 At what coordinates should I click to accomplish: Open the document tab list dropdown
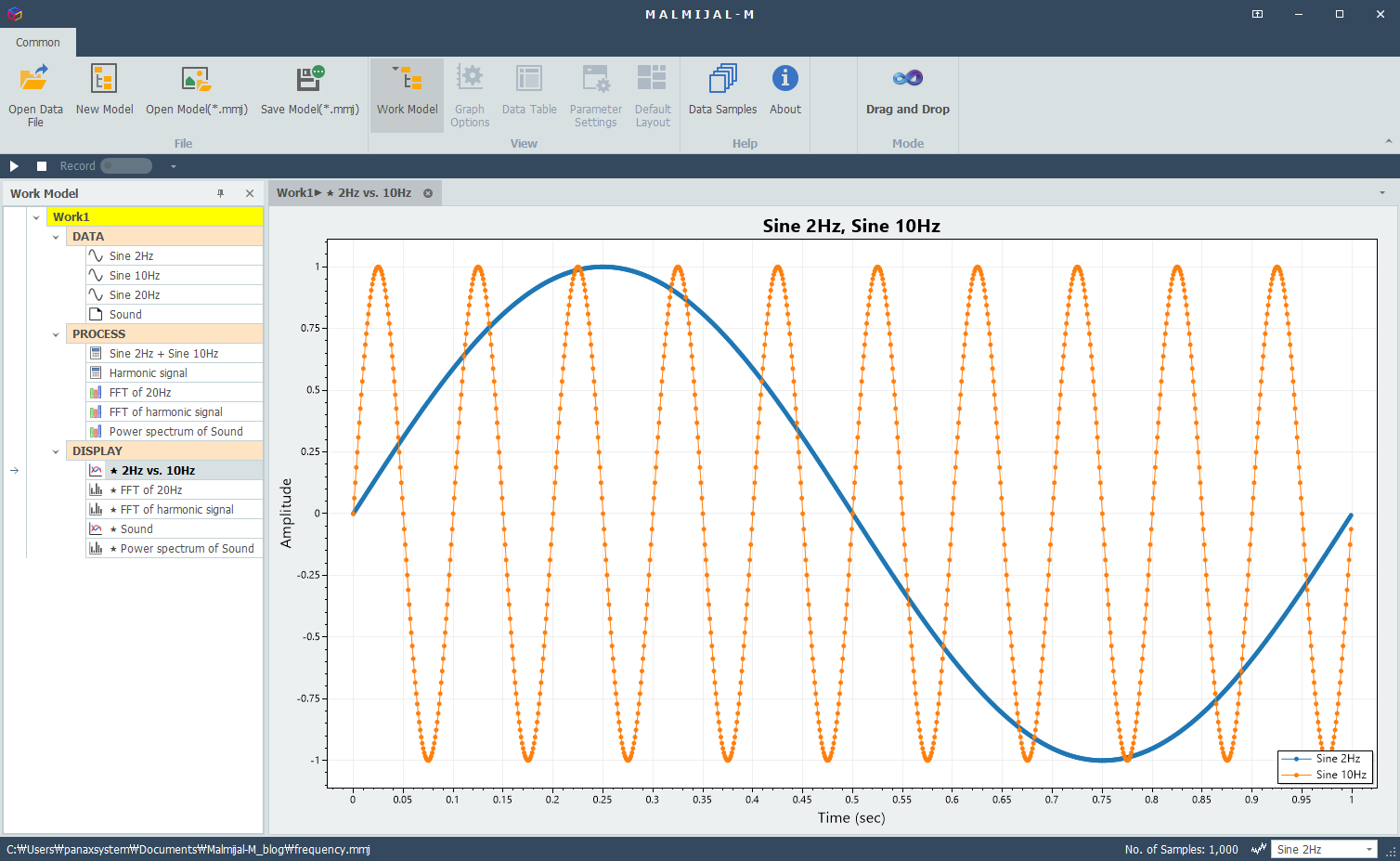tap(1382, 193)
